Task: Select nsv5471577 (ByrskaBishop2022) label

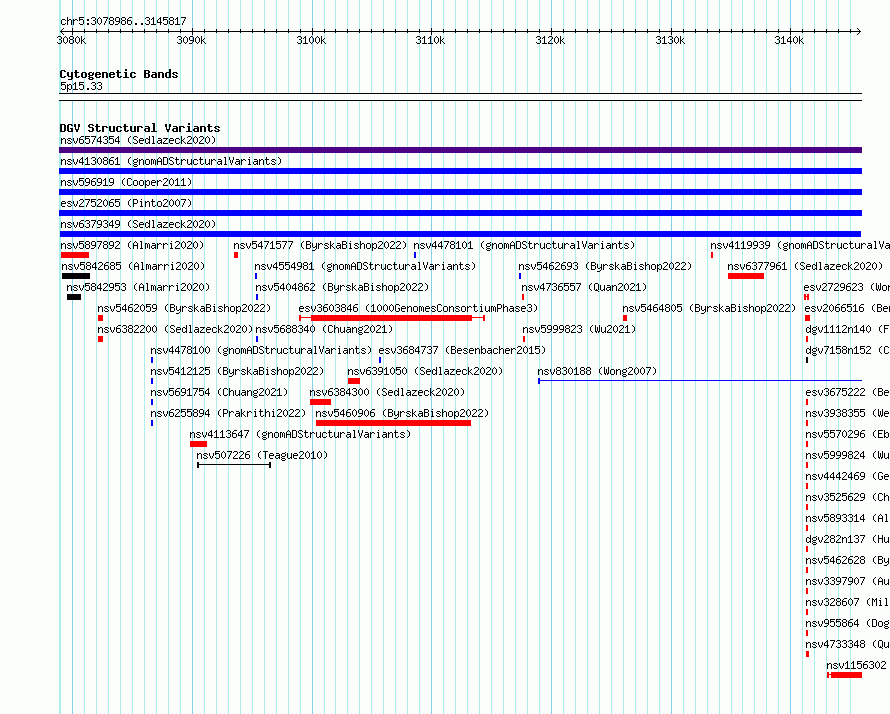Action: click(320, 245)
